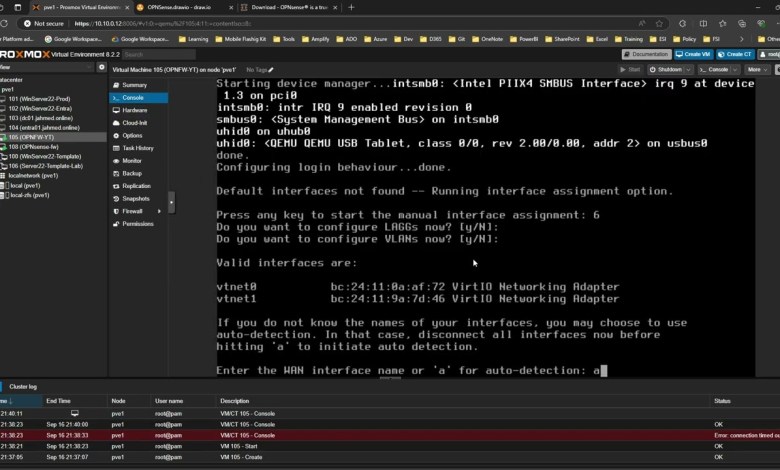Select the Datacenter tree root
Image resolution: width=780 pixels, height=470 pixels.
(x=11, y=80)
